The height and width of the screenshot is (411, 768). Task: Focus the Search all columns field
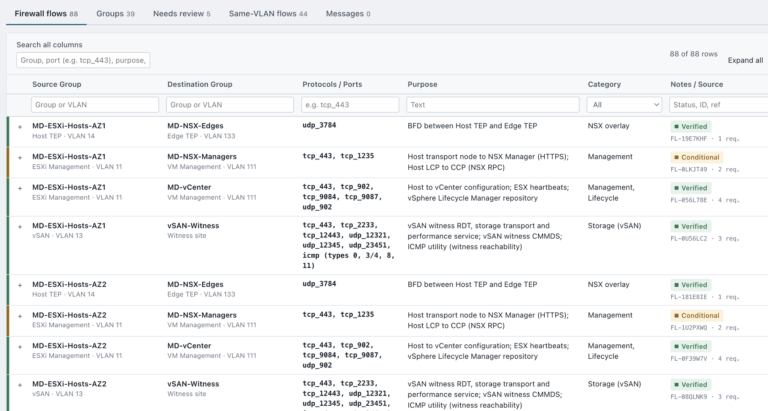pos(83,60)
